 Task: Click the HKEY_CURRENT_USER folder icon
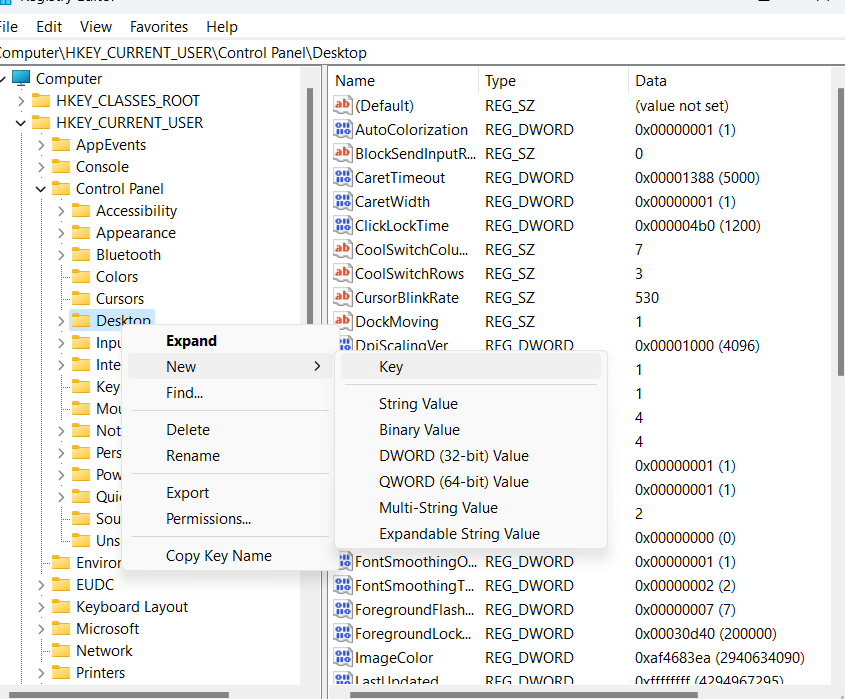coord(41,122)
